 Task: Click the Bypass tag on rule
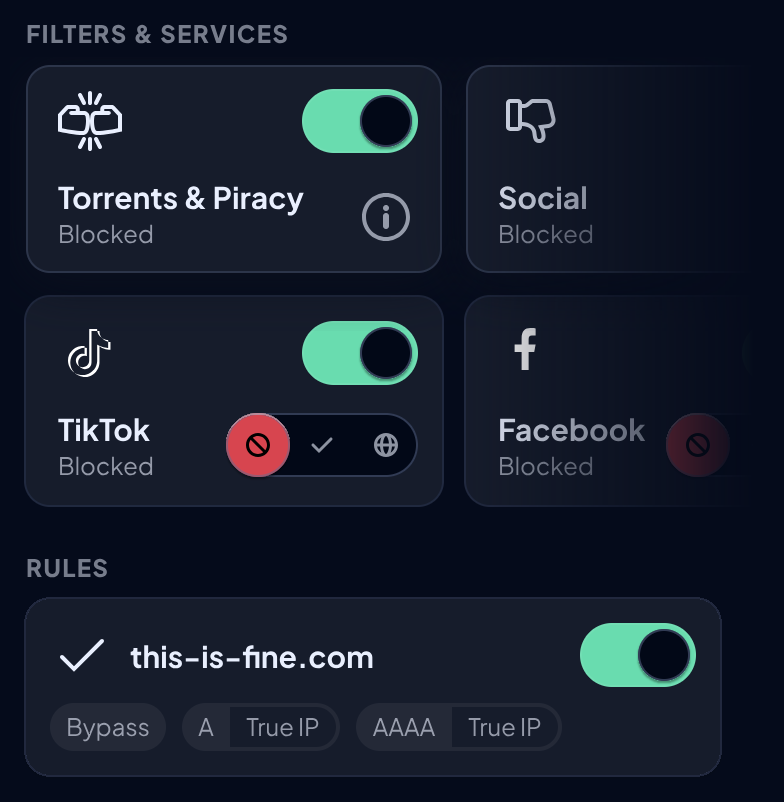pos(107,728)
